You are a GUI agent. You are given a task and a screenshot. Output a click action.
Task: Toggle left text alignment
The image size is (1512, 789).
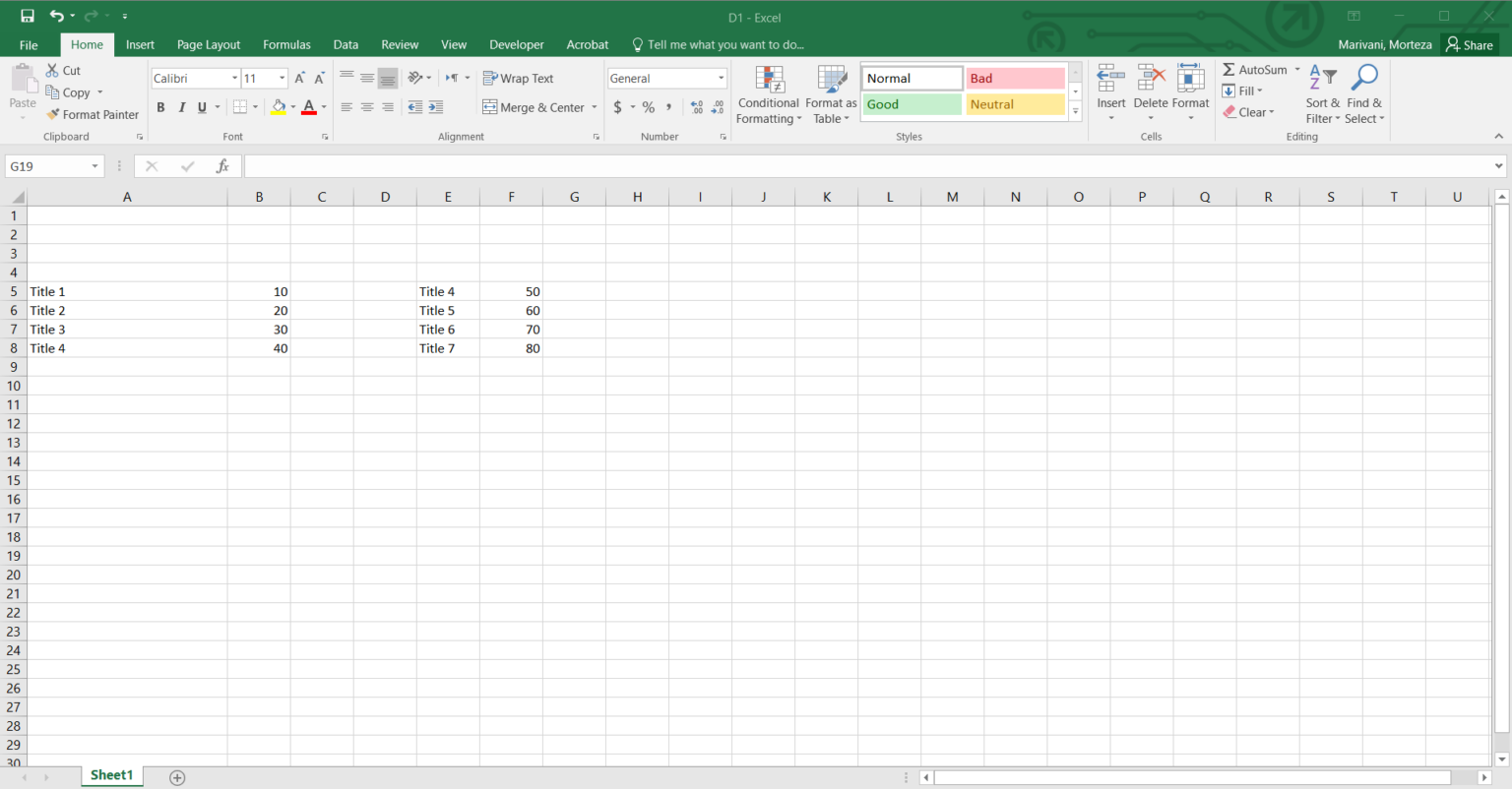pyautogui.click(x=346, y=107)
